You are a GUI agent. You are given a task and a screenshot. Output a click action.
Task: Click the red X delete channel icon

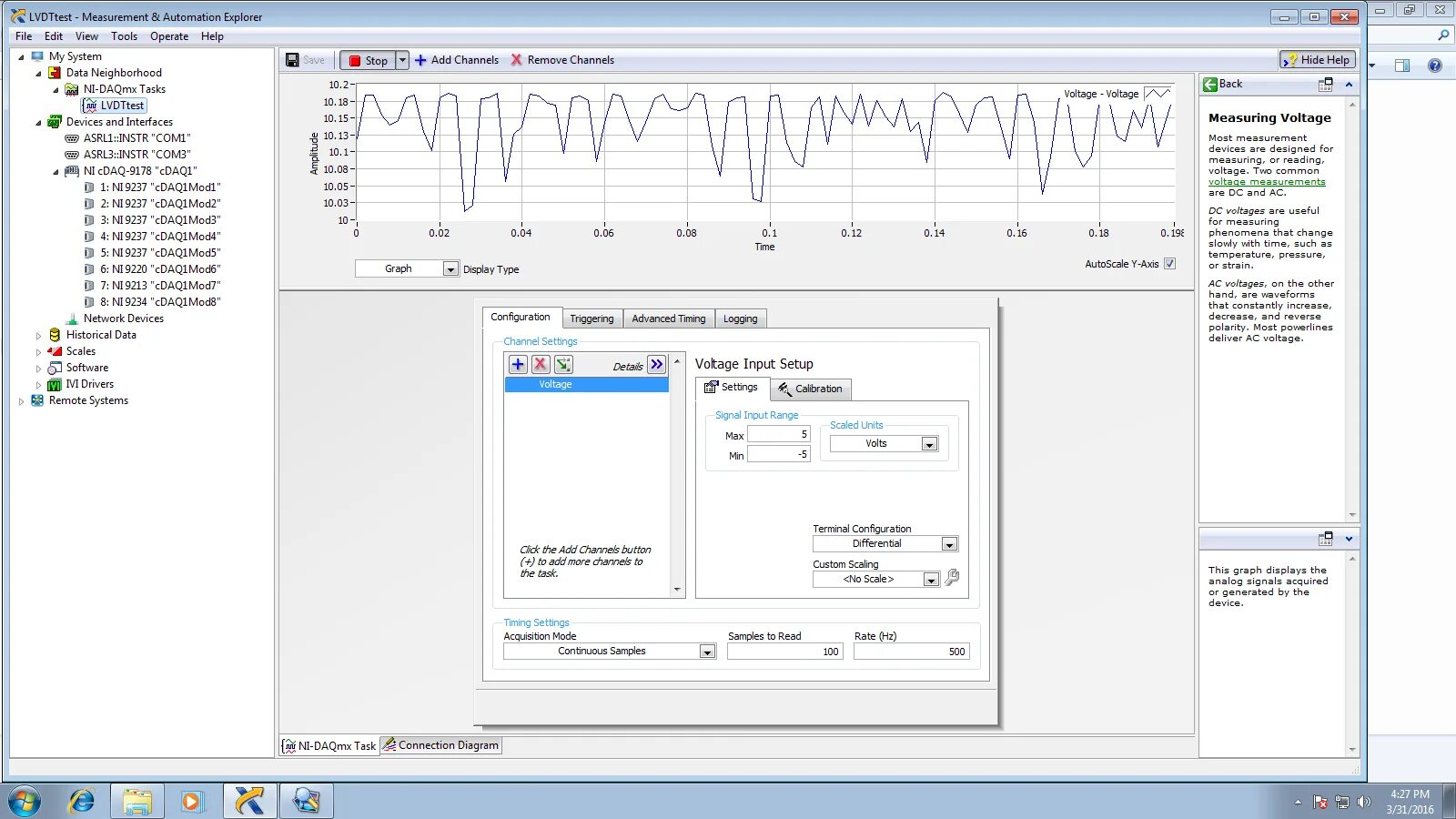tap(541, 364)
